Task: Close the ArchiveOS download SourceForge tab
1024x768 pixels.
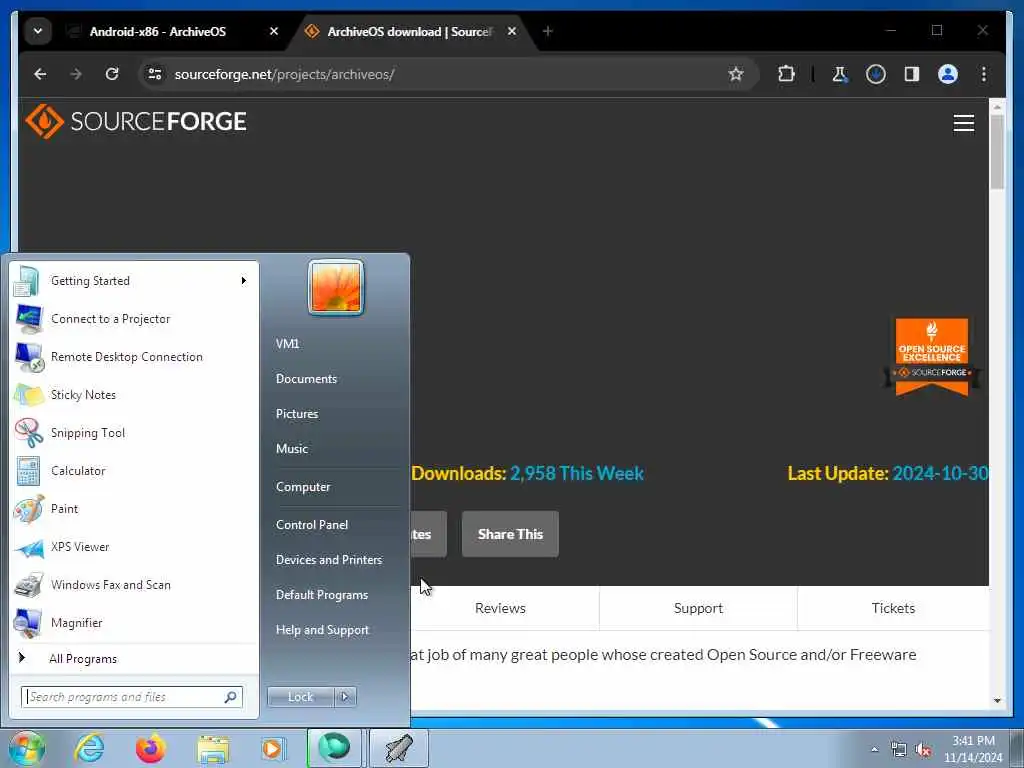Action: click(x=512, y=31)
